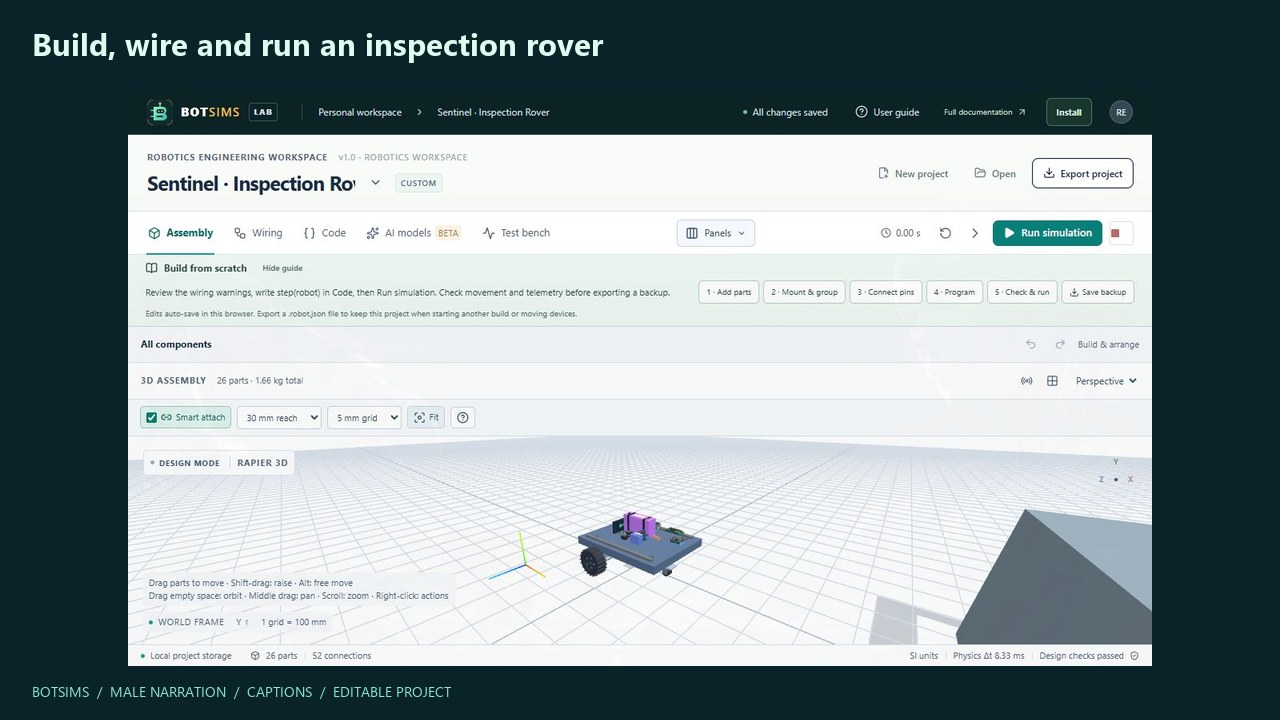Fit the rover into view
The height and width of the screenshot is (720, 1280).
427,418
